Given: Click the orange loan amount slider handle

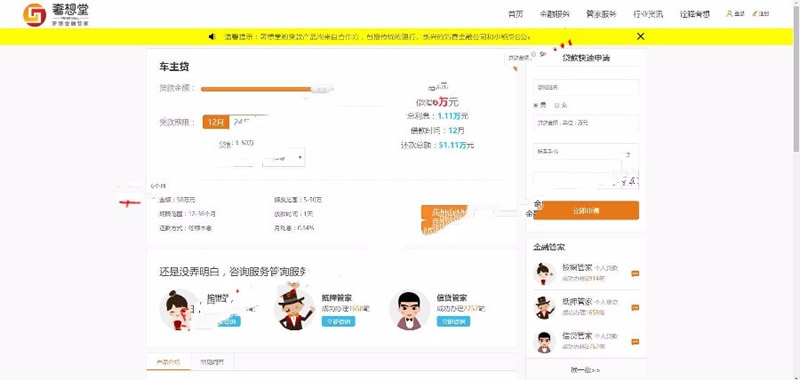Looking at the screenshot, I should [x=321, y=89].
